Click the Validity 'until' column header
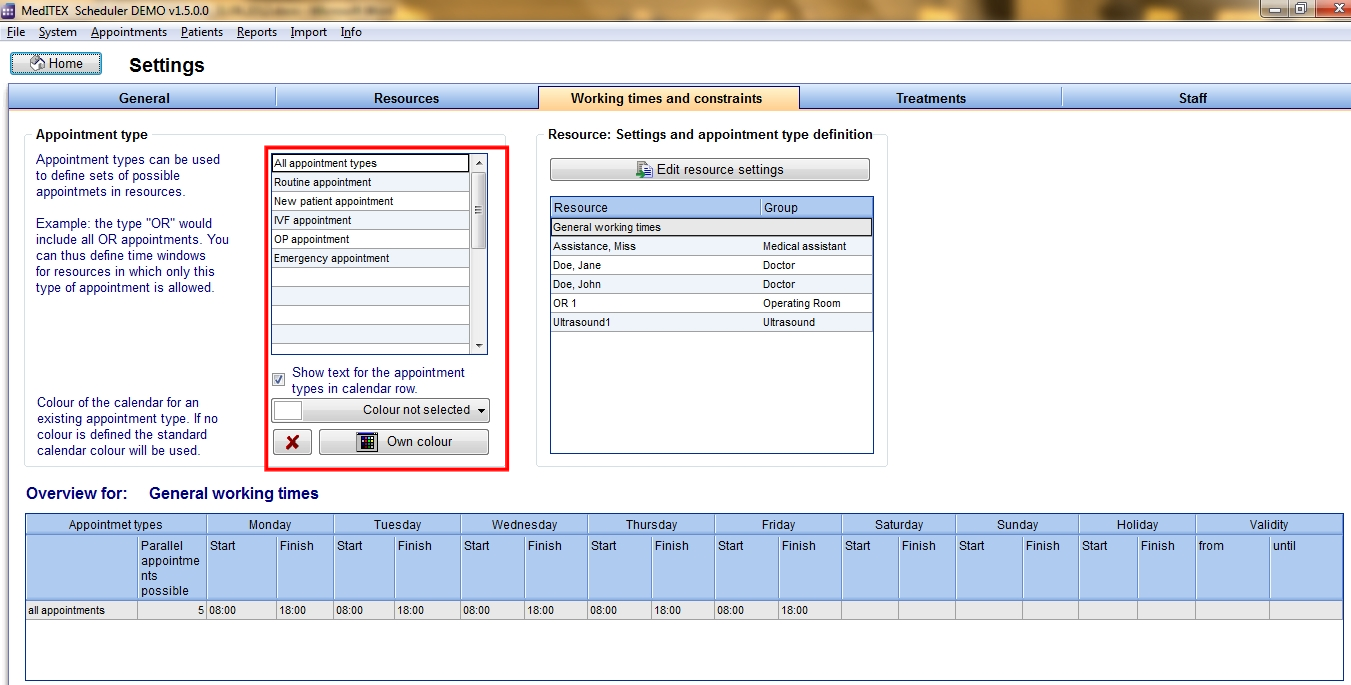The width and height of the screenshot is (1351, 685). click(1306, 567)
